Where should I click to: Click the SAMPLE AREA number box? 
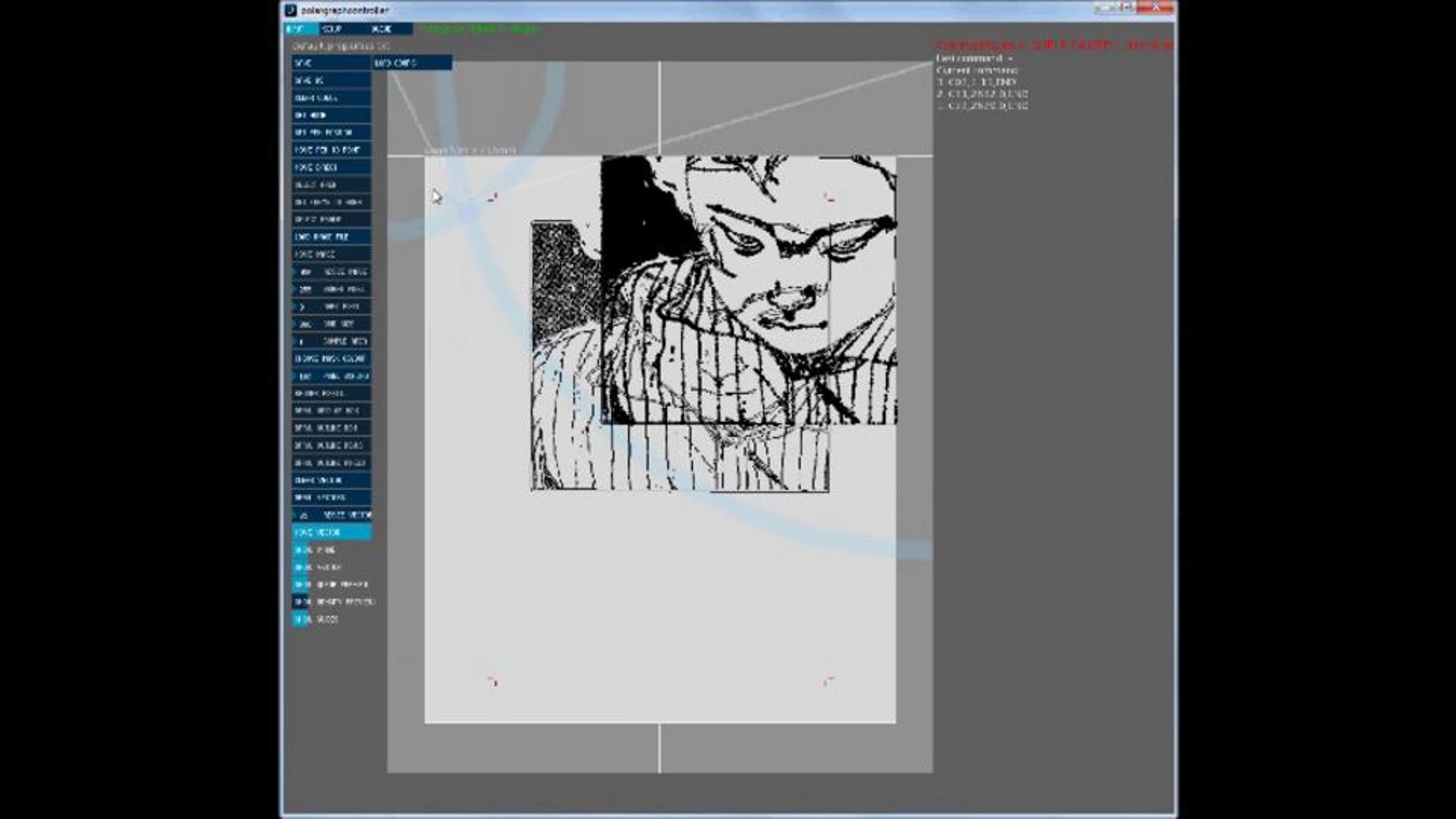point(331,341)
